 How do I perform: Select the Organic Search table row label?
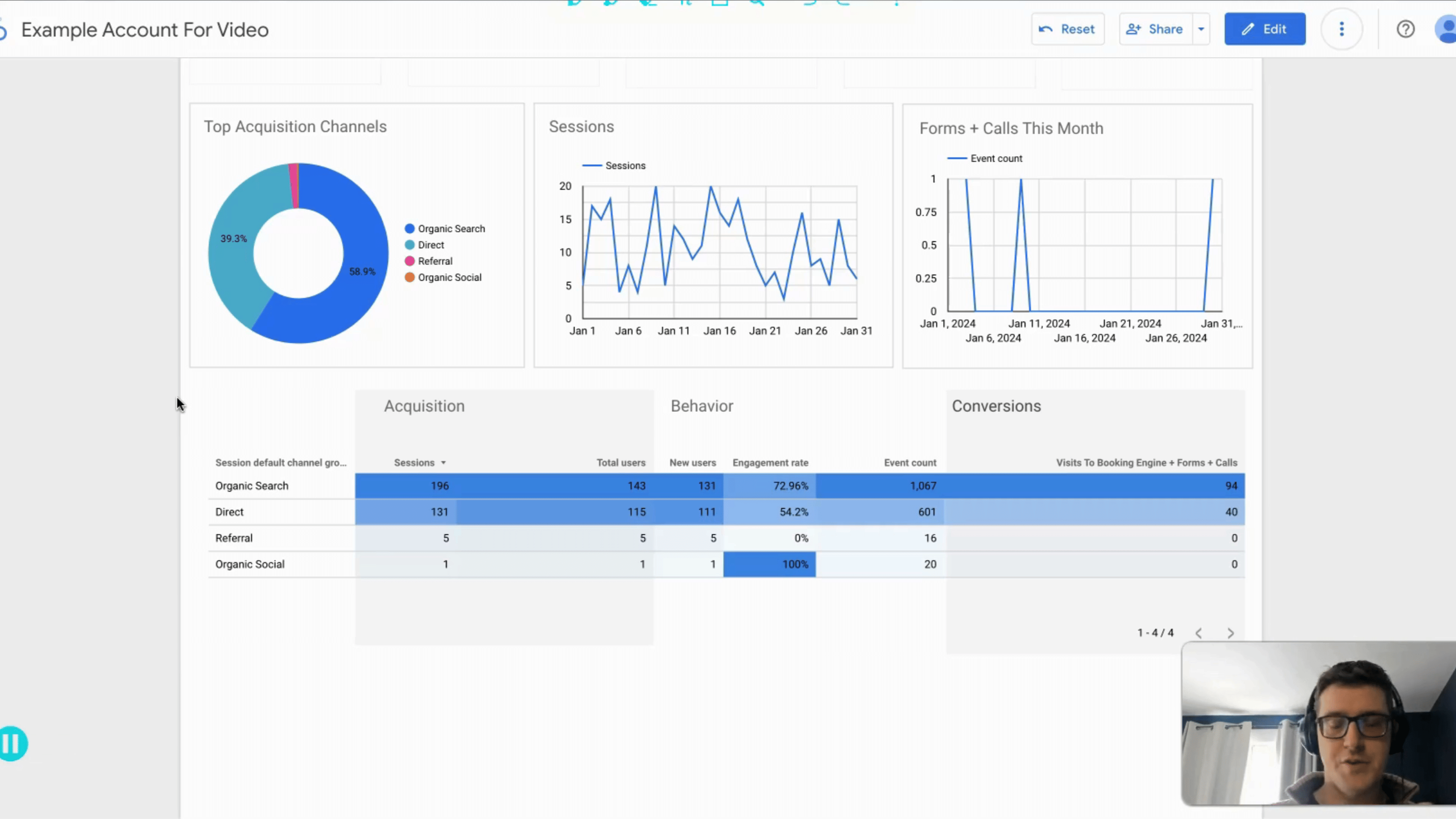251,486
